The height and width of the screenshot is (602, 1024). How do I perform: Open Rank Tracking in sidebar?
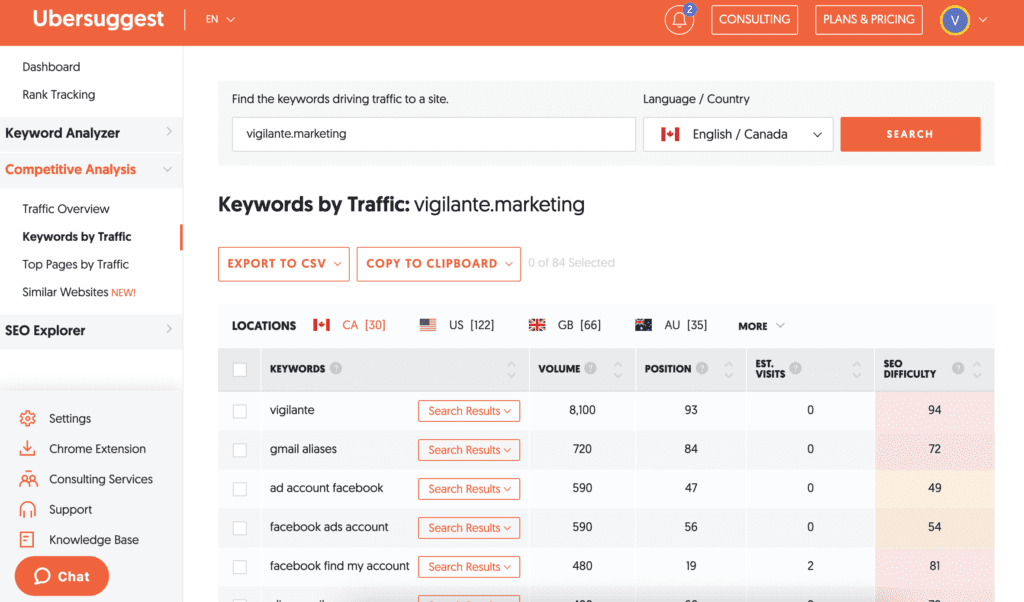59,95
